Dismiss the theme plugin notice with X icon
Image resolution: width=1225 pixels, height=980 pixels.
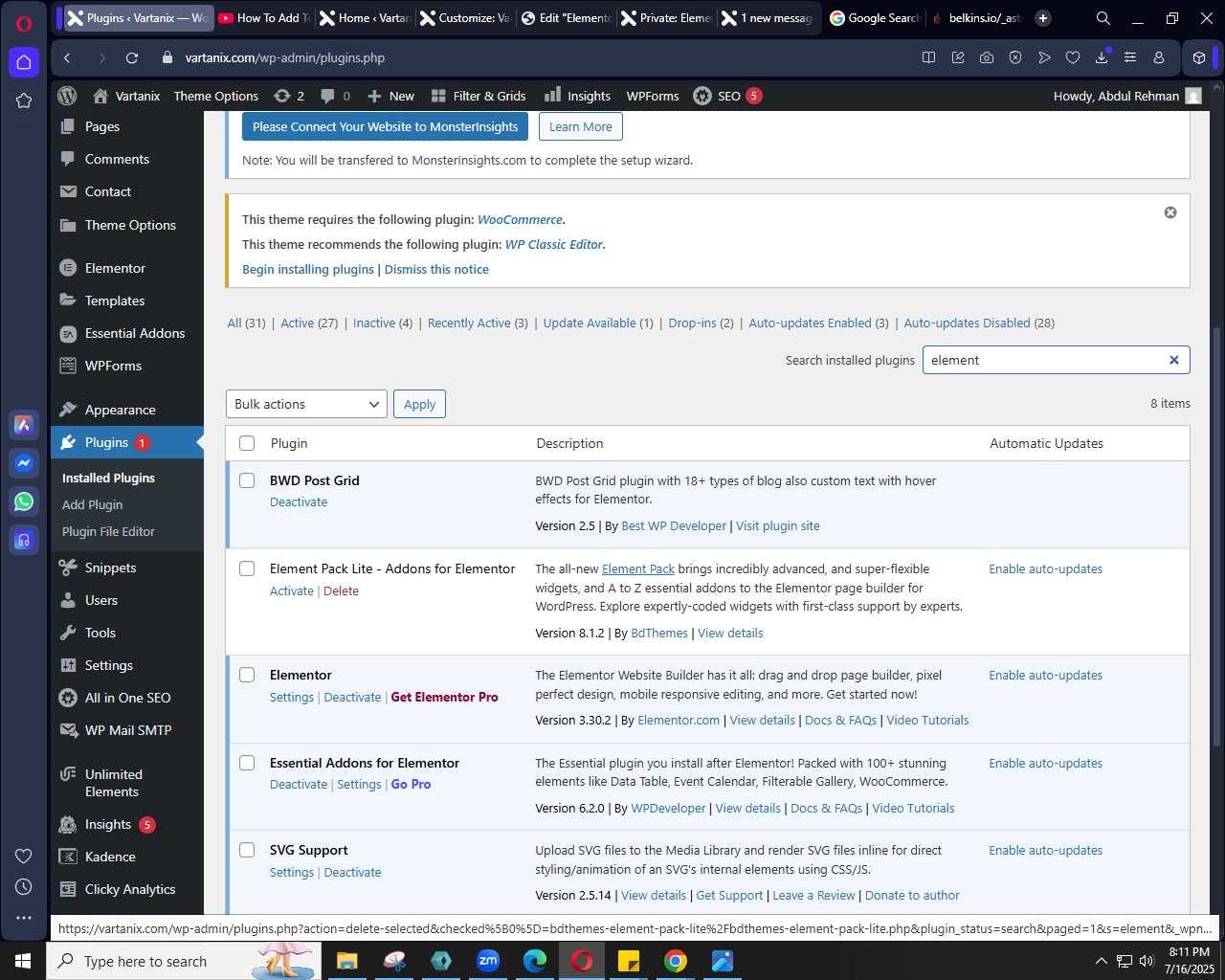[x=1169, y=212]
